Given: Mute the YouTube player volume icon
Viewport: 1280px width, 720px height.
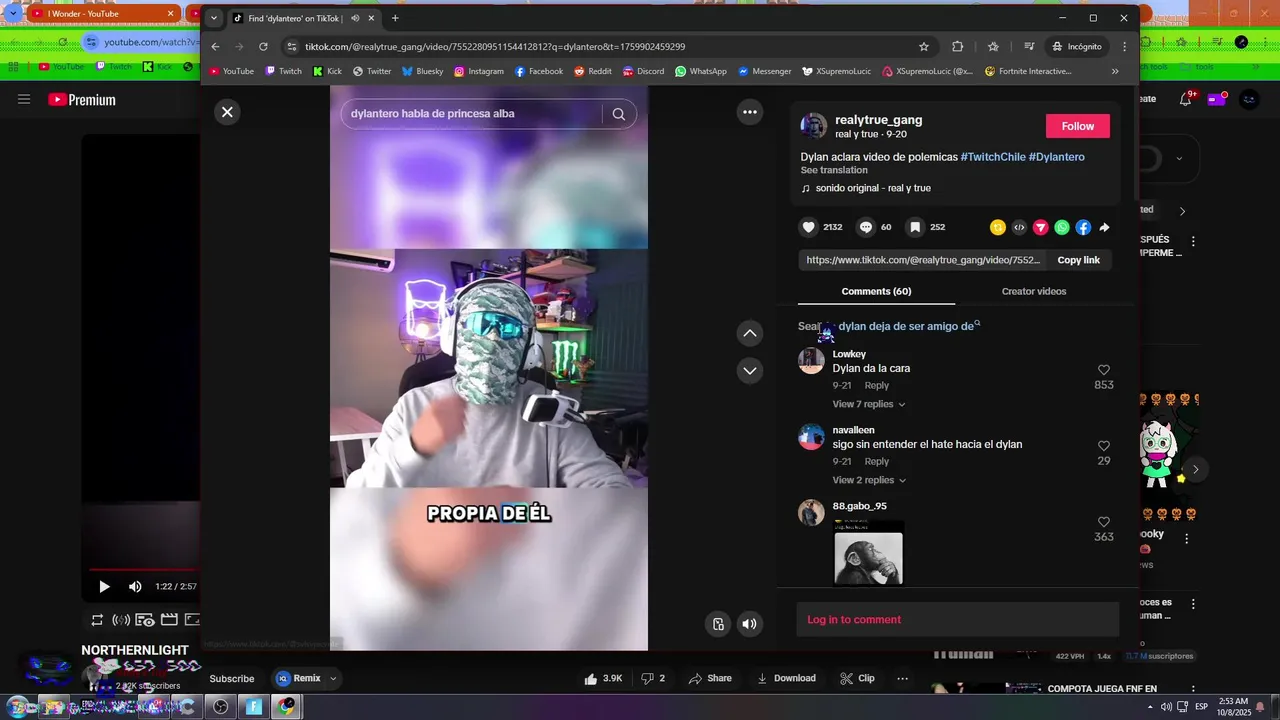Looking at the screenshot, I should [135, 586].
